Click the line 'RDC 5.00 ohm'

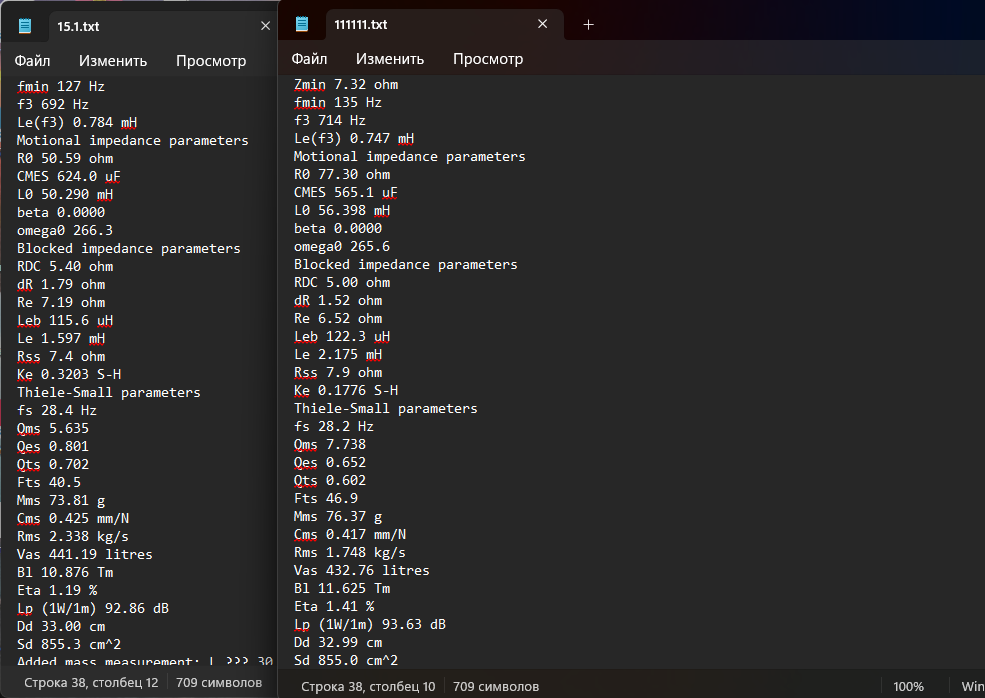pyautogui.click(x=342, y=283)
